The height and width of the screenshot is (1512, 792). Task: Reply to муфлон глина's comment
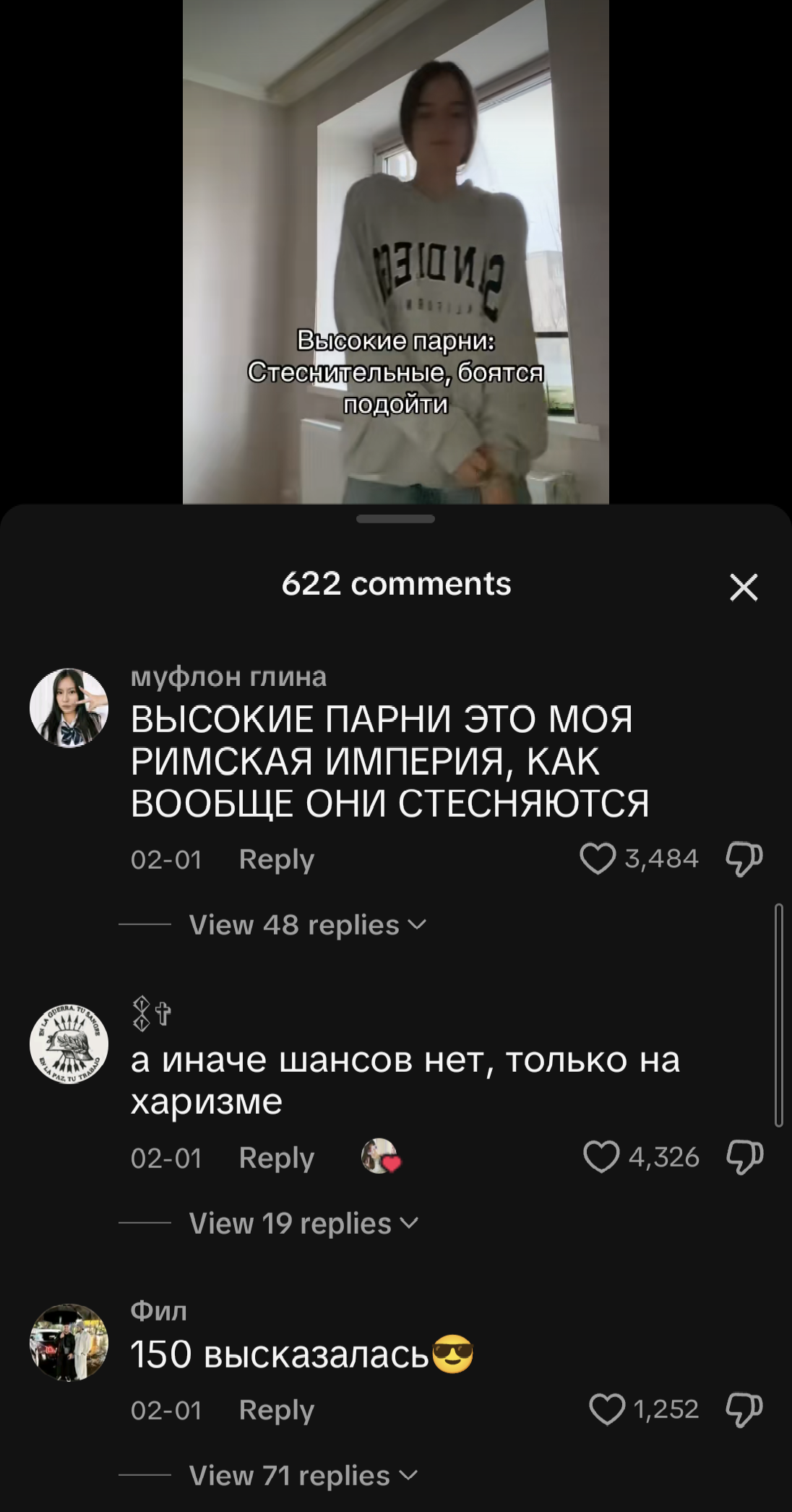pos(276,859)
